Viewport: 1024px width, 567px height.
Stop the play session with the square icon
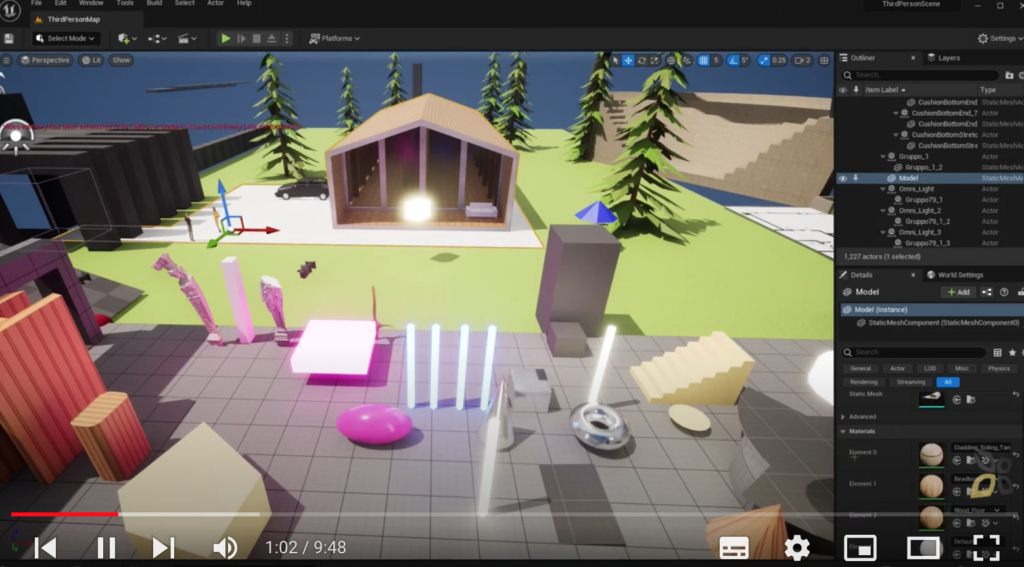257,39
